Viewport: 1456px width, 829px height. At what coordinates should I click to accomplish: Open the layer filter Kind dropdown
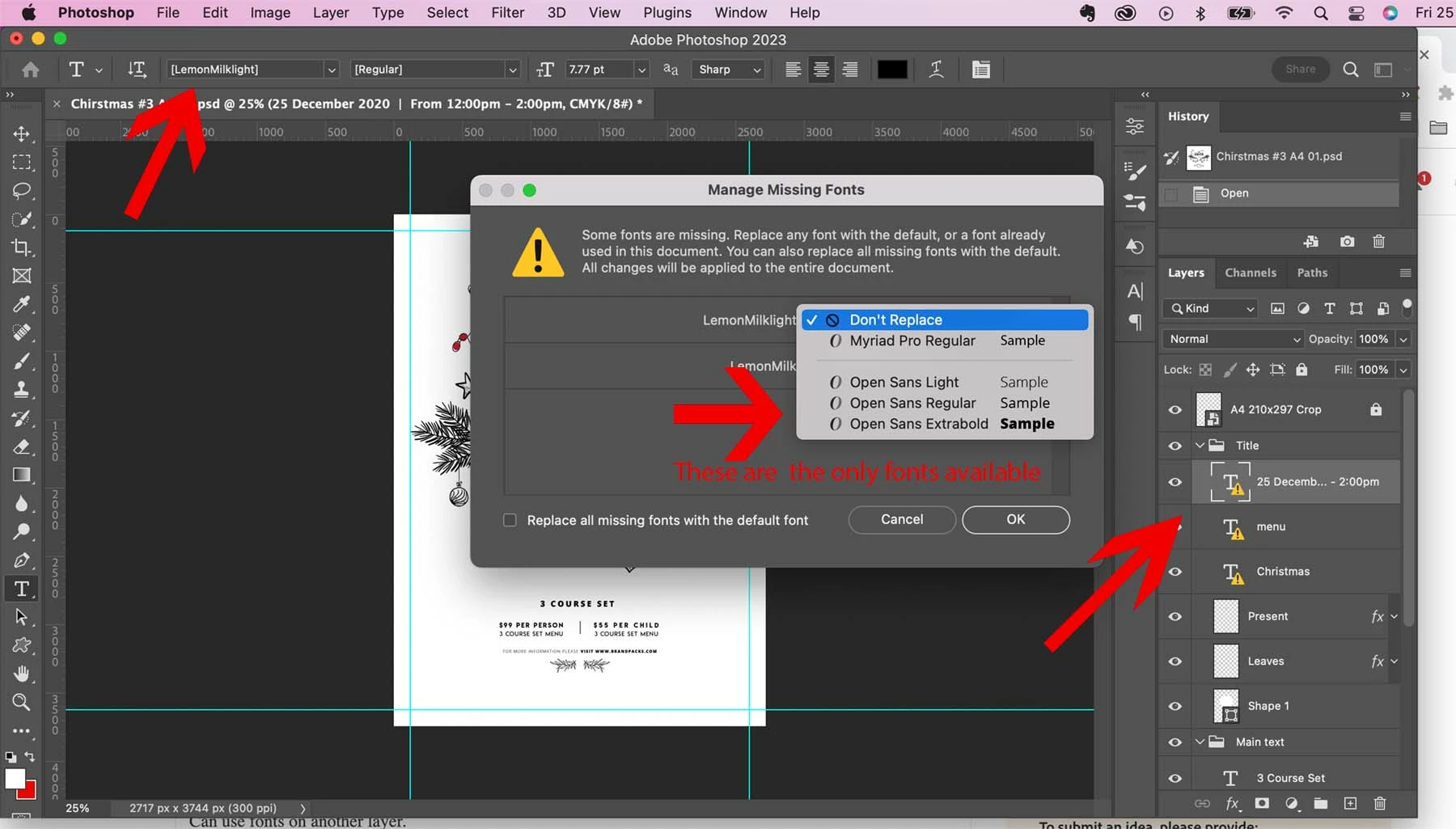(x=1211, y=308)
